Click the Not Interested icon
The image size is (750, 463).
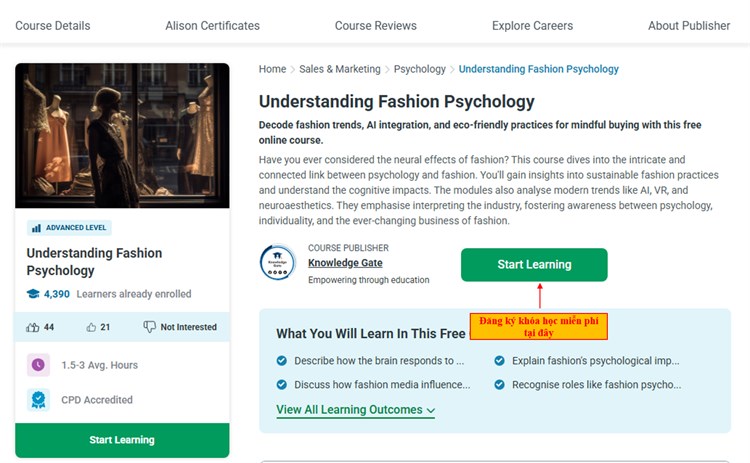coord(150,327)
